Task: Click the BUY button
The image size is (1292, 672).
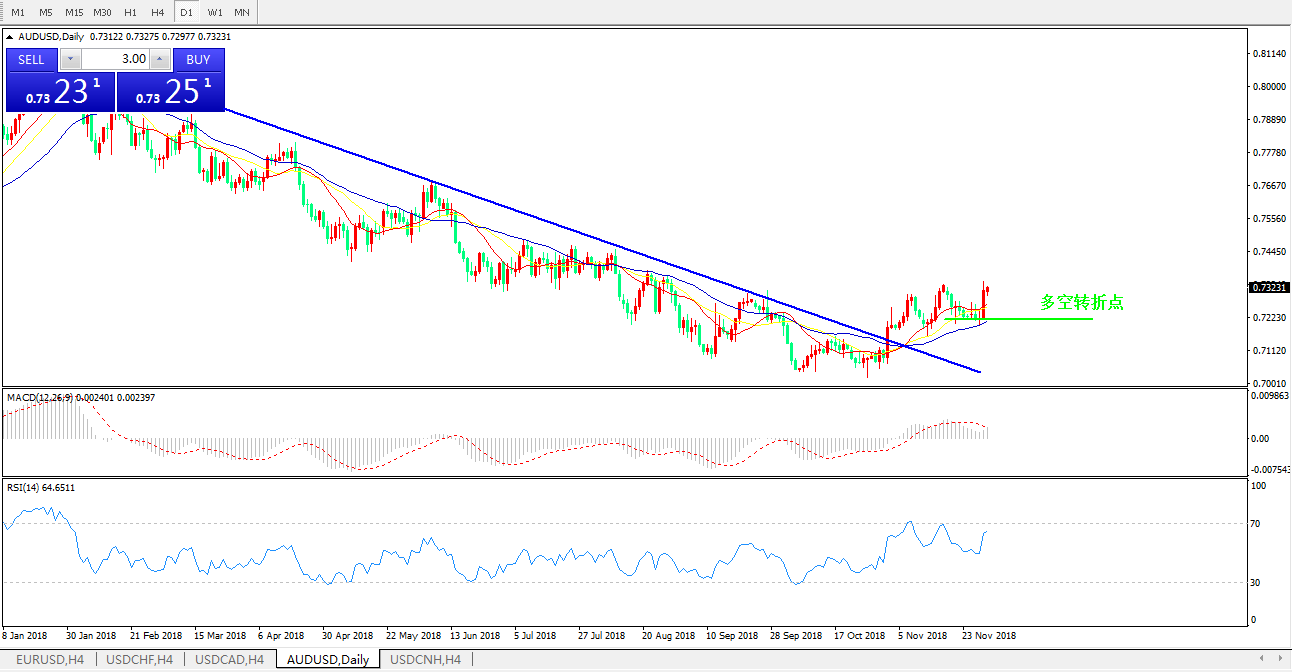Action: tap(198, 59)
